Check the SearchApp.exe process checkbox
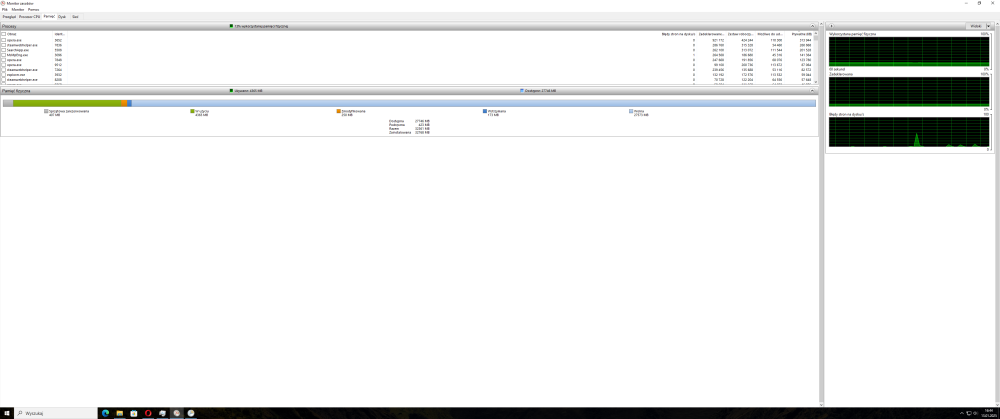Image resolution: width=1000 pixels, height=419 pixels. pos(3,50)
